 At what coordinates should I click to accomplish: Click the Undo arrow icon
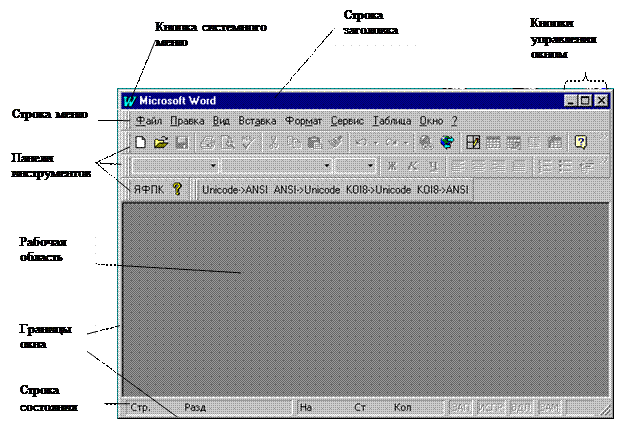[x=361, y=142]
